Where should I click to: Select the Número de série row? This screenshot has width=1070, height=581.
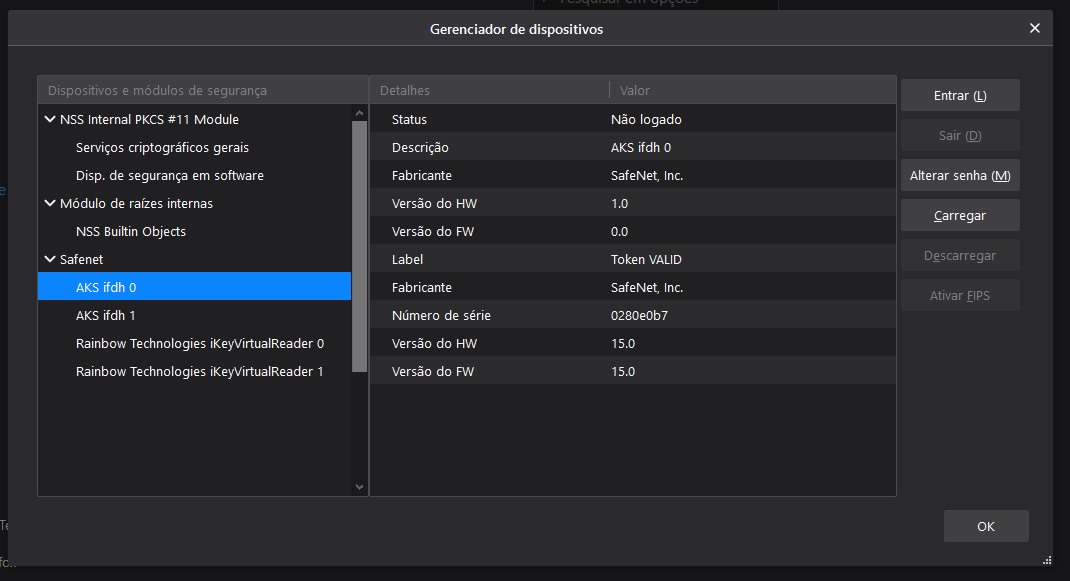(x=632, y=315)
